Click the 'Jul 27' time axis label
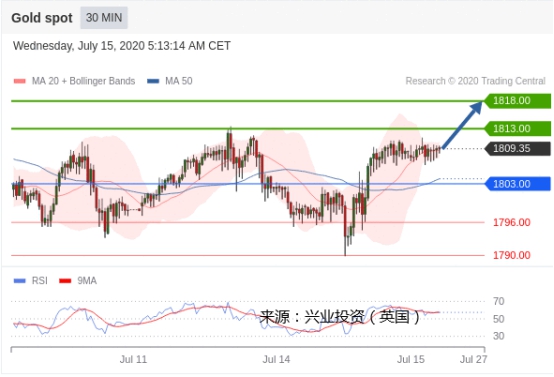This screenshot has width=554, height=377. click(x=473, y=360)
